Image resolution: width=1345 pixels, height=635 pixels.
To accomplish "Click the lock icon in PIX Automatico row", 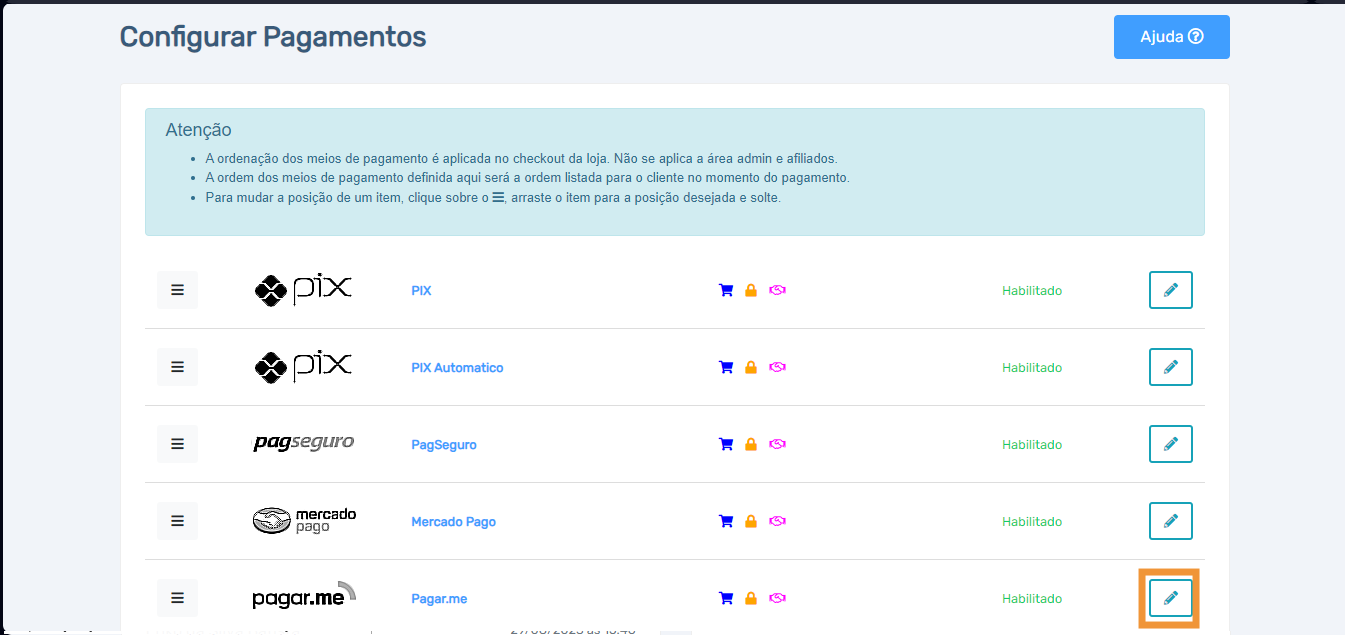I will click(x=751, y=367).
